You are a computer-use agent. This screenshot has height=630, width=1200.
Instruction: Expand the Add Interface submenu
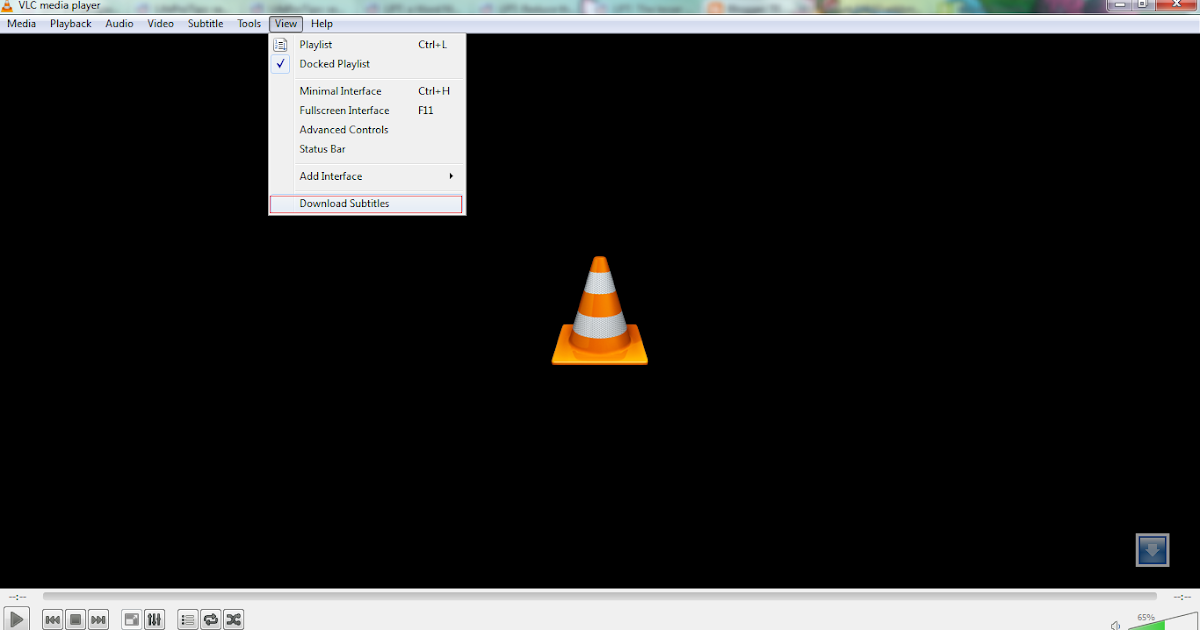click(367, 176)
